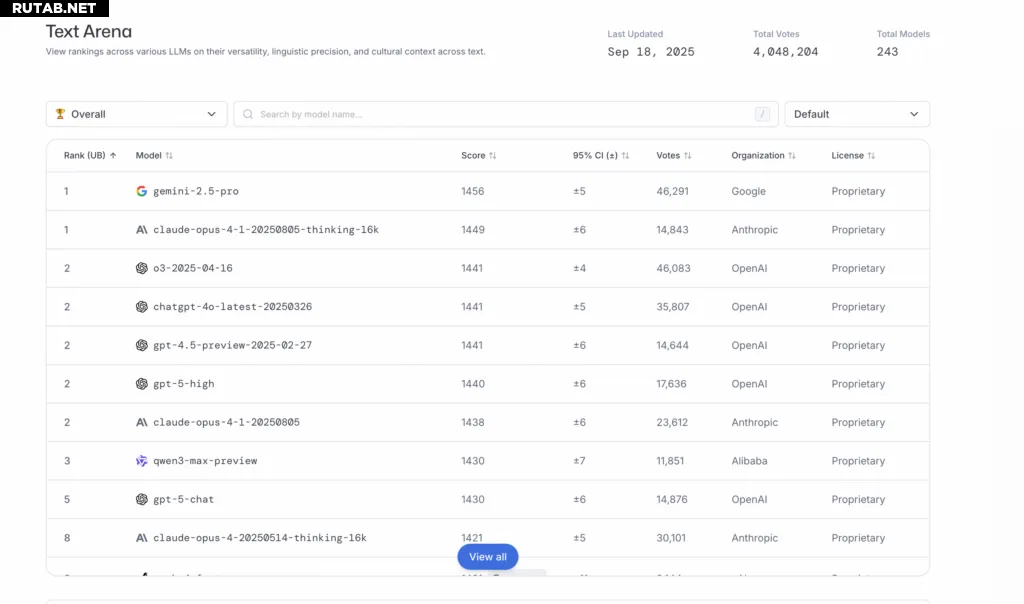
Task: Click the magnifier icon in the search box
Action: (x=248, y=114)
